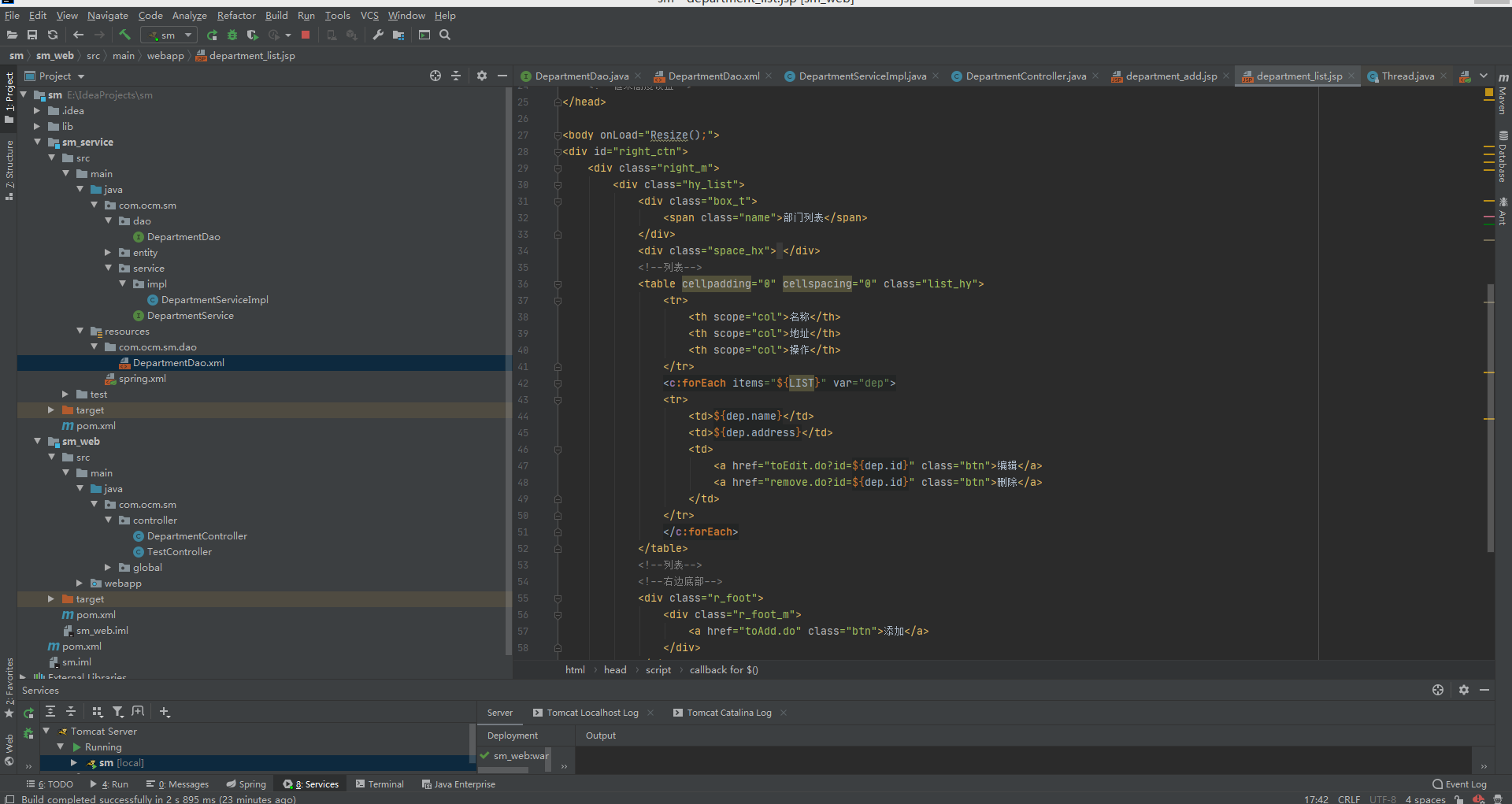This screenshot has width=1512, height=804.
Task: Open Services panel gear settings
Action: 1463,690
